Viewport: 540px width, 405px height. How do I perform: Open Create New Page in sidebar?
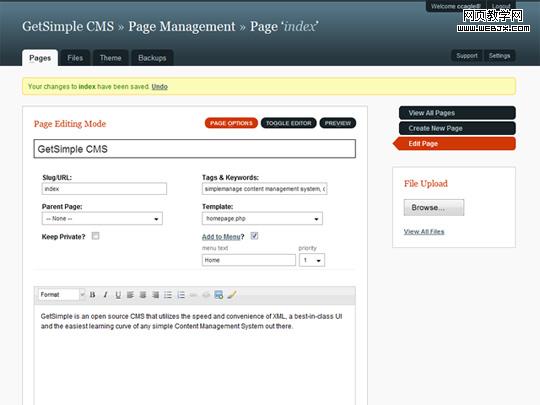(457, 128)
